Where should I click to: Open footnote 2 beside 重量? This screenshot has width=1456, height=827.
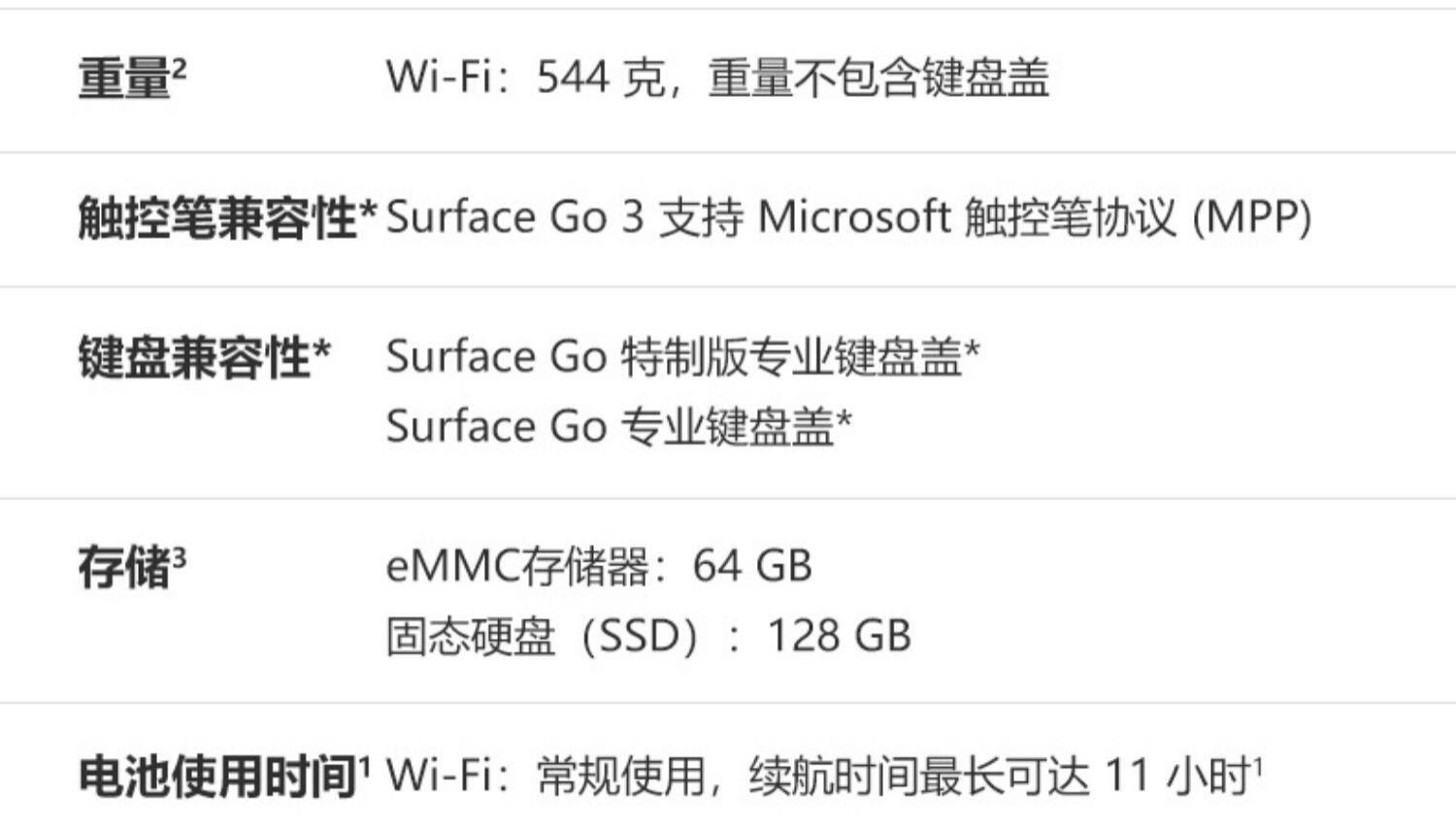pos(180,68)
